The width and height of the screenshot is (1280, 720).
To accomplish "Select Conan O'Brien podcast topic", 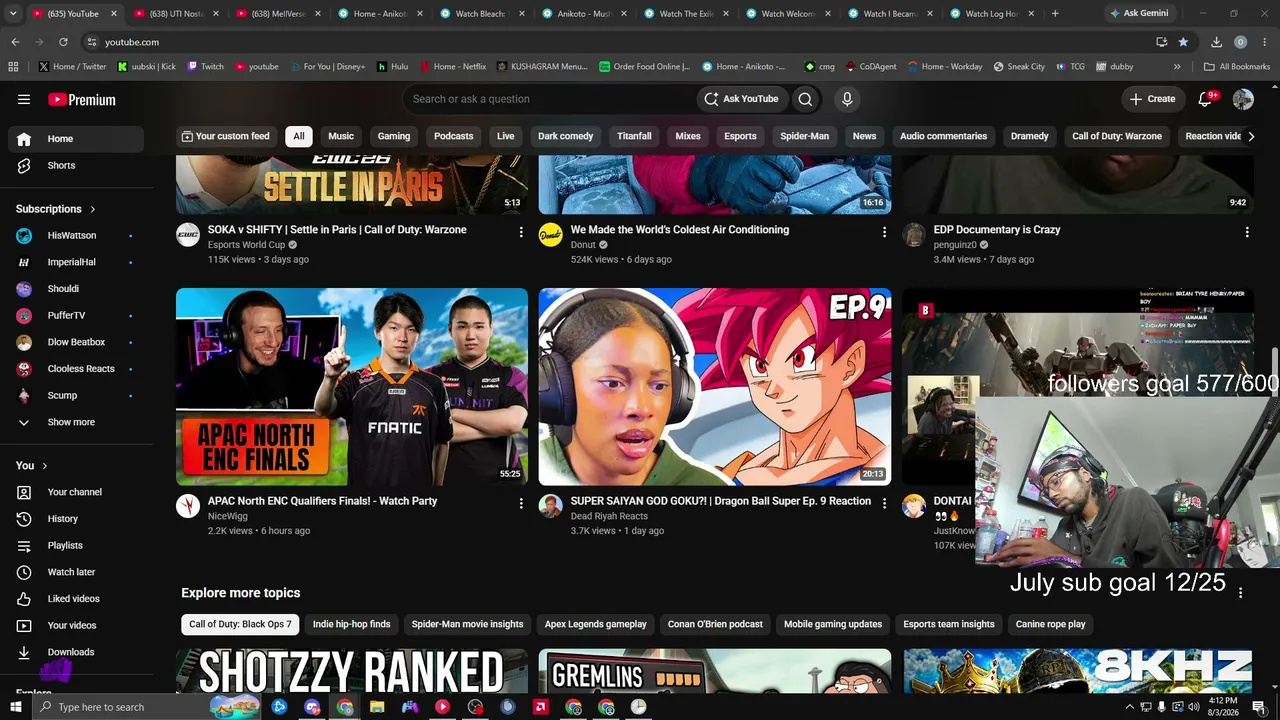I will point(715,624).
